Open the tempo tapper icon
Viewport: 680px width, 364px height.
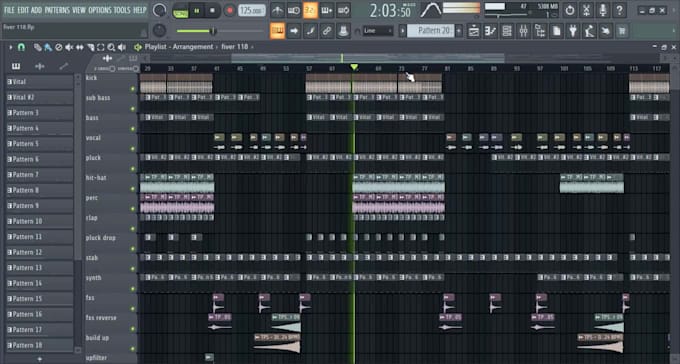589,31
